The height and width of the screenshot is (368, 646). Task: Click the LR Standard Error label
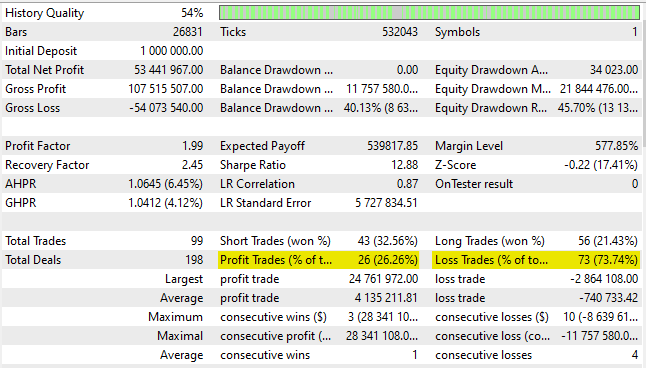tap(265, 202)
